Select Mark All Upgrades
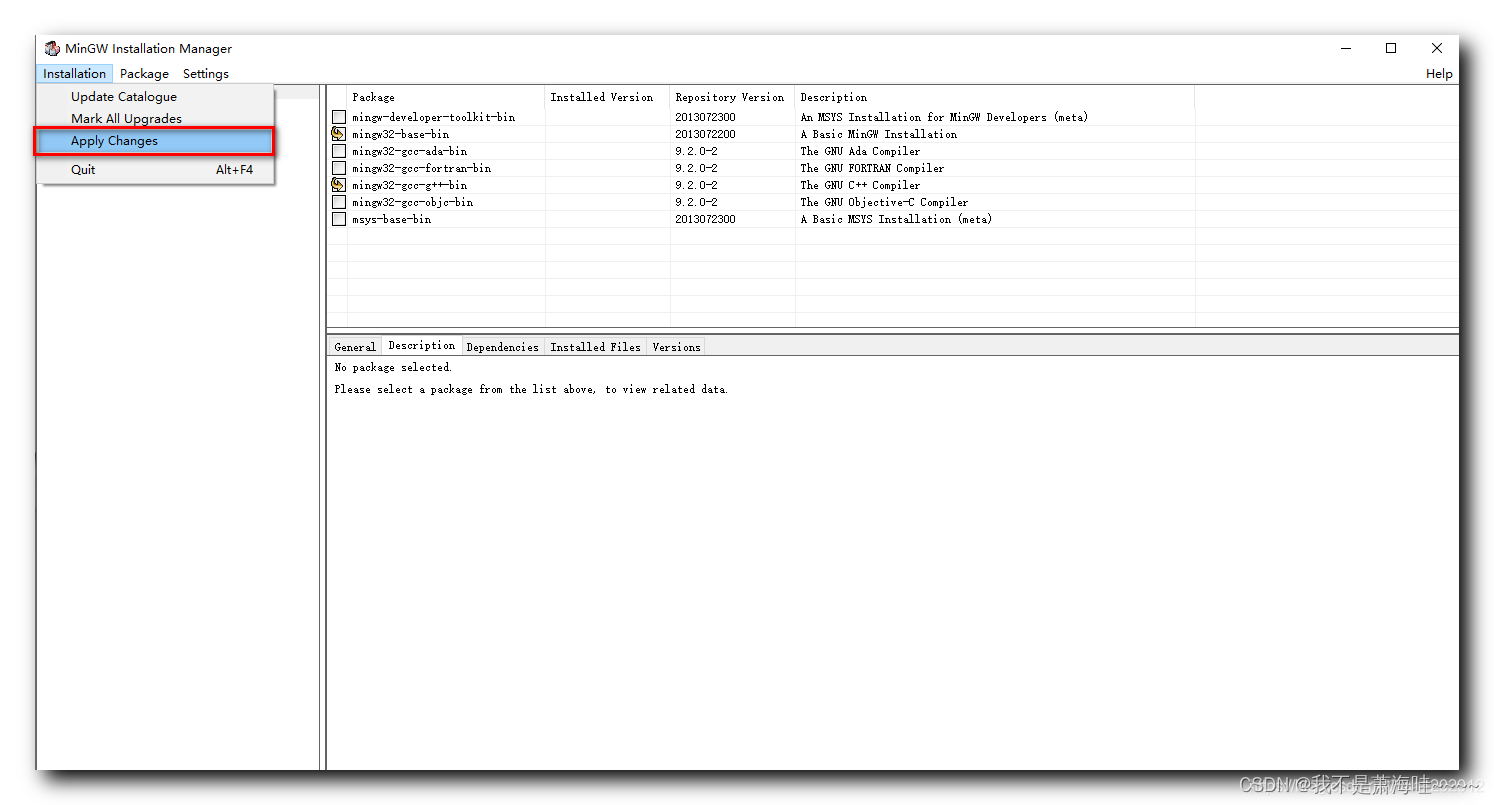 126,118
